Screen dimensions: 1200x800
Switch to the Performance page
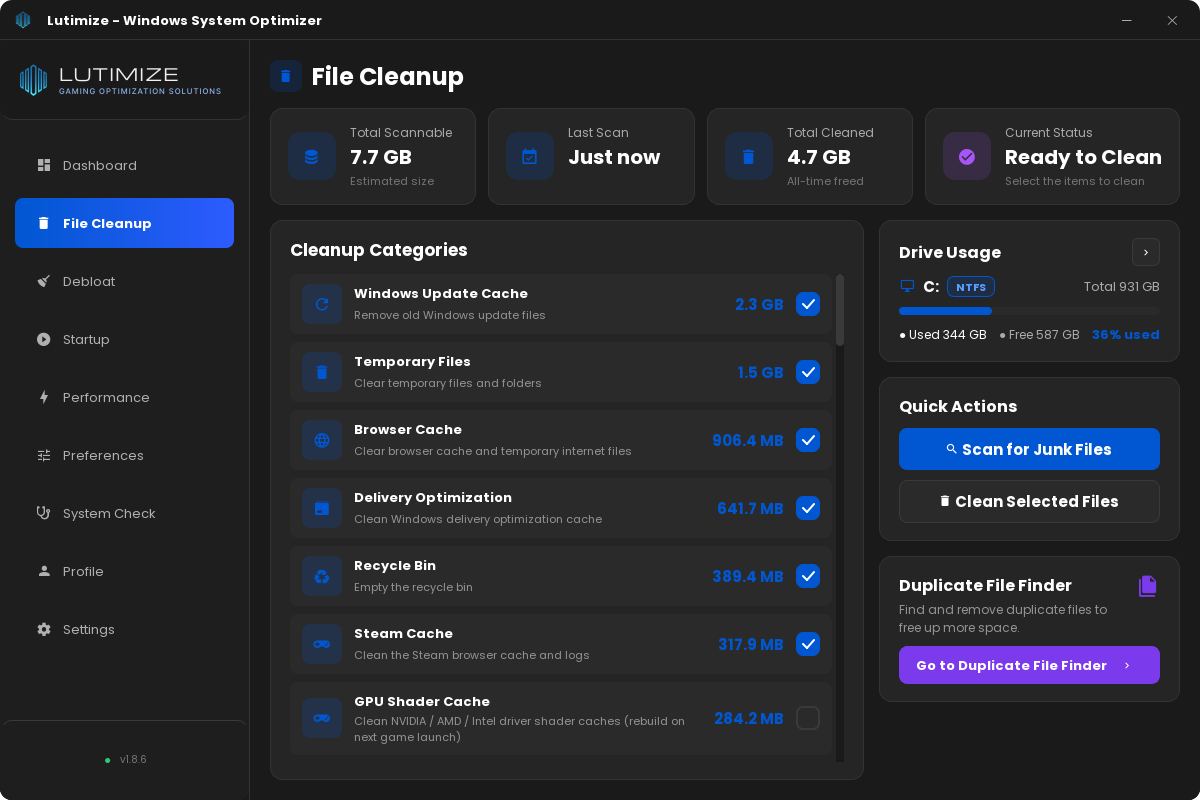[x=124, y=397]
